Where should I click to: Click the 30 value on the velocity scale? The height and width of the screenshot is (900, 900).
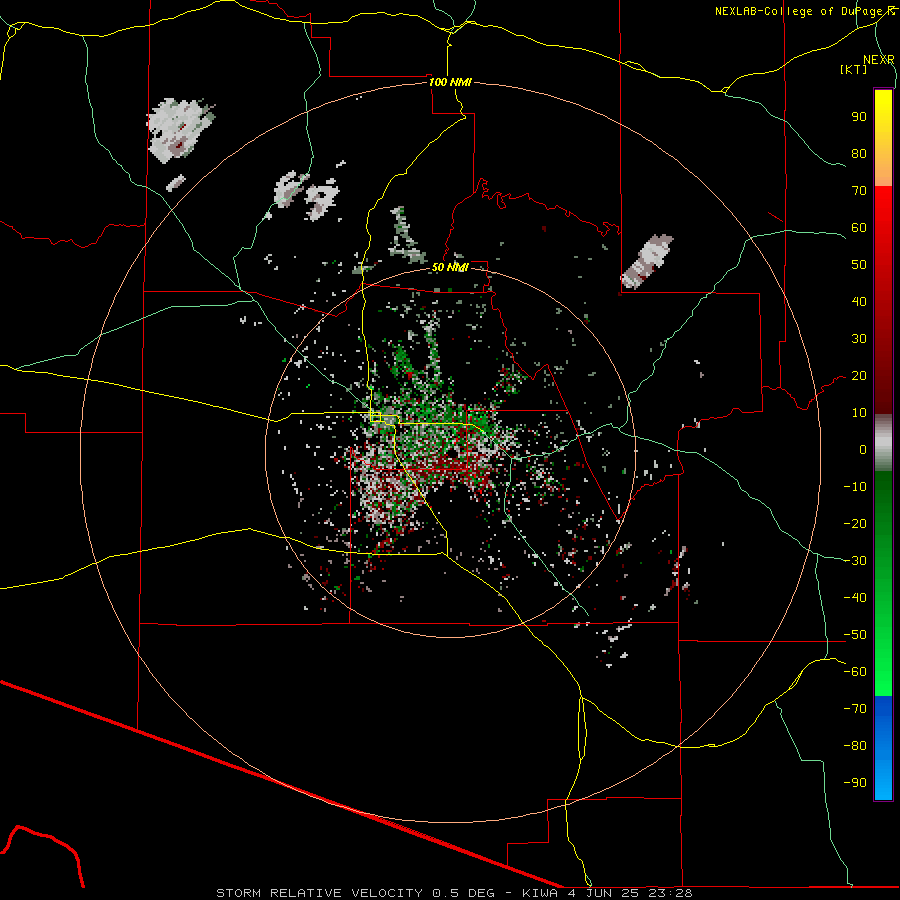pos(859,339)
